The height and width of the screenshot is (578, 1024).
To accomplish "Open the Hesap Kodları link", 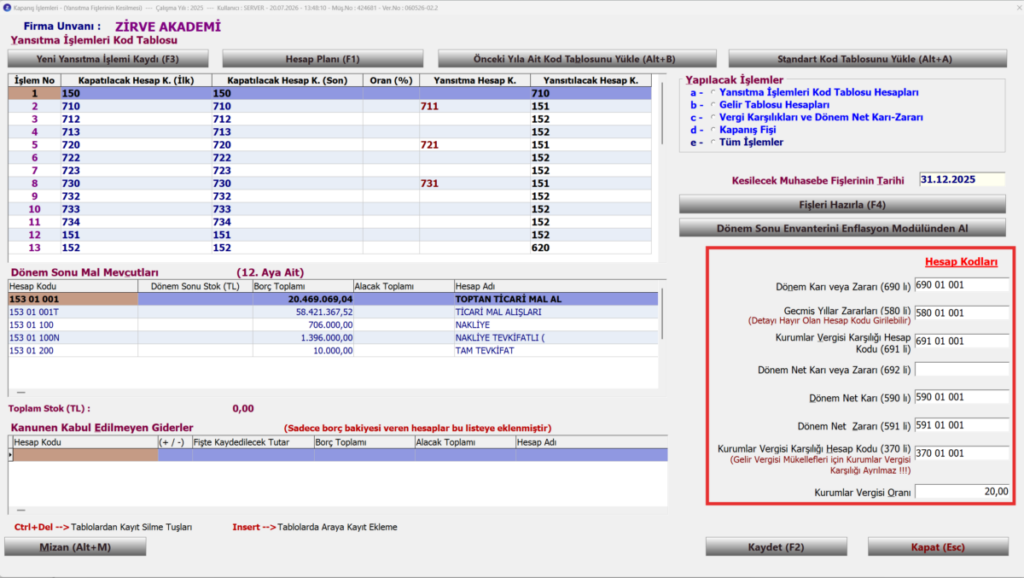I will click(x=961, y=262).
